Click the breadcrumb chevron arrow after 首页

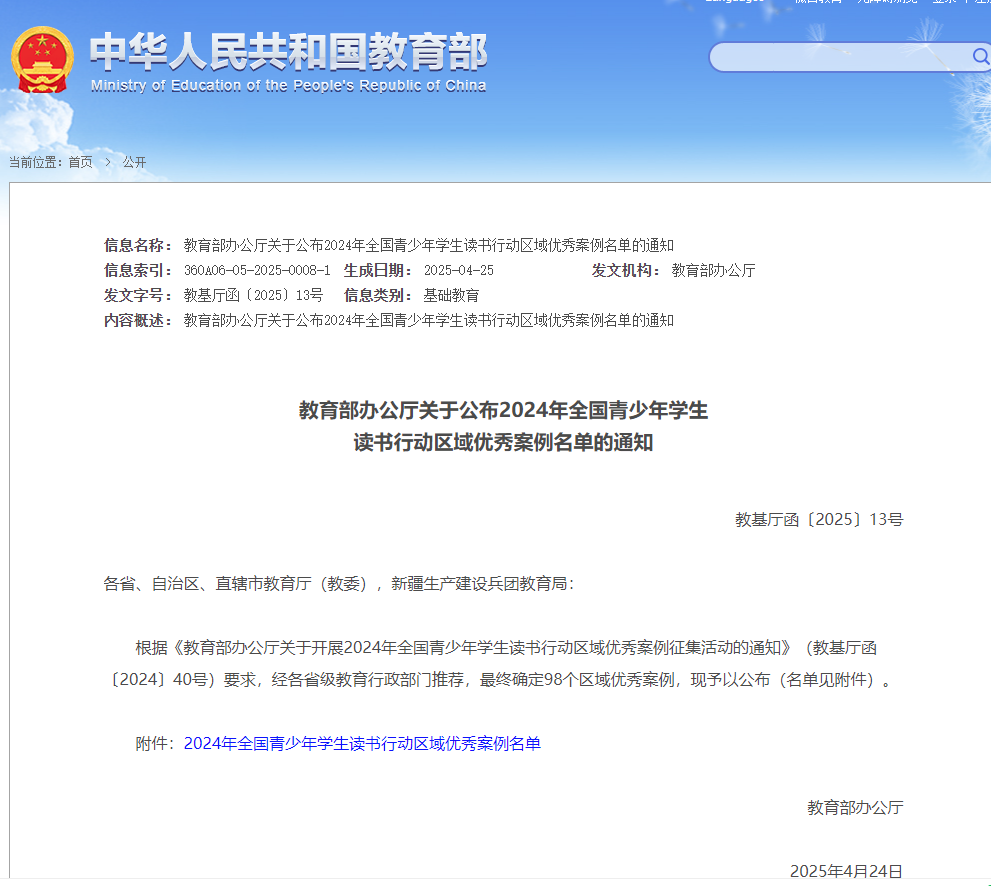click(107, 162)
